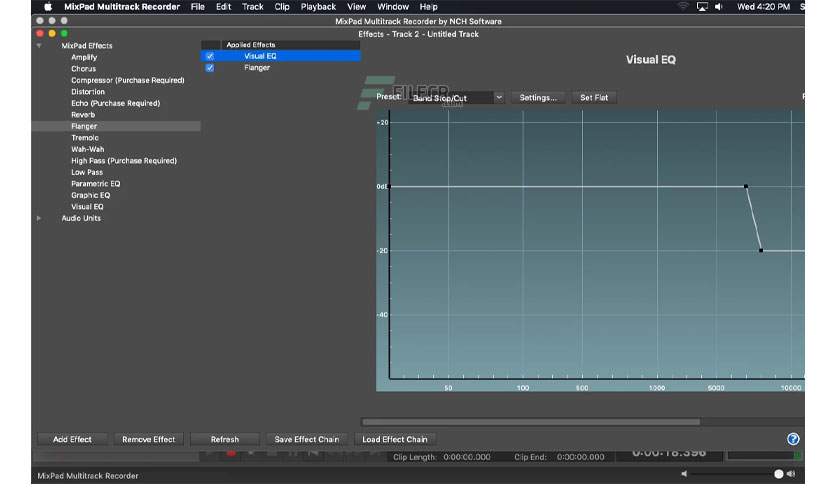The width and height of the screenshot is (836, 484).
Task: Select Wah-Wah in the effects list
Action: click(88, 149)
